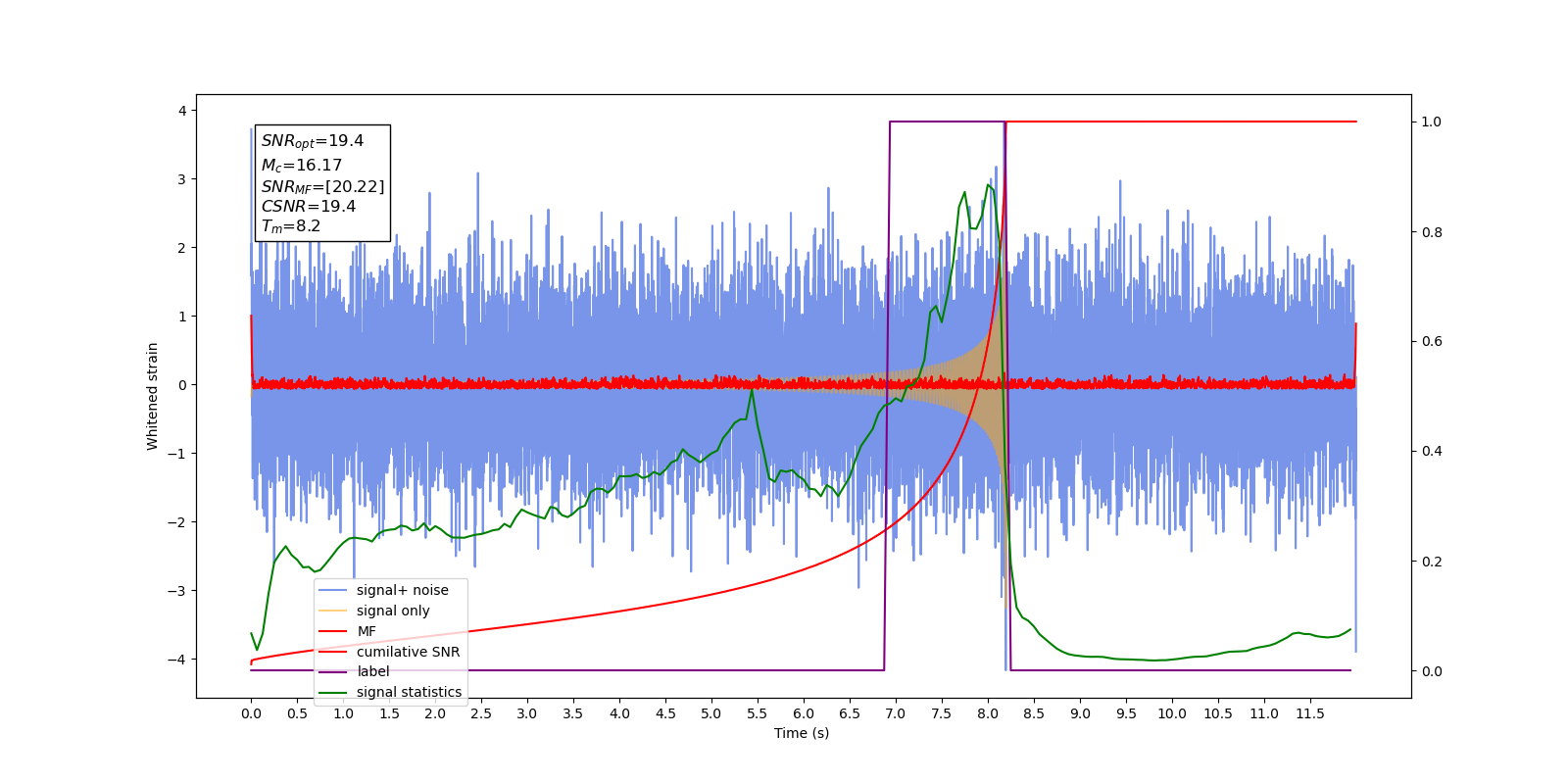Image resolution: width=1568 pixels, height=784 pixels.
Task: Click the SNR_MF=[20.22] annotation text
Action: tap(322, 186)
